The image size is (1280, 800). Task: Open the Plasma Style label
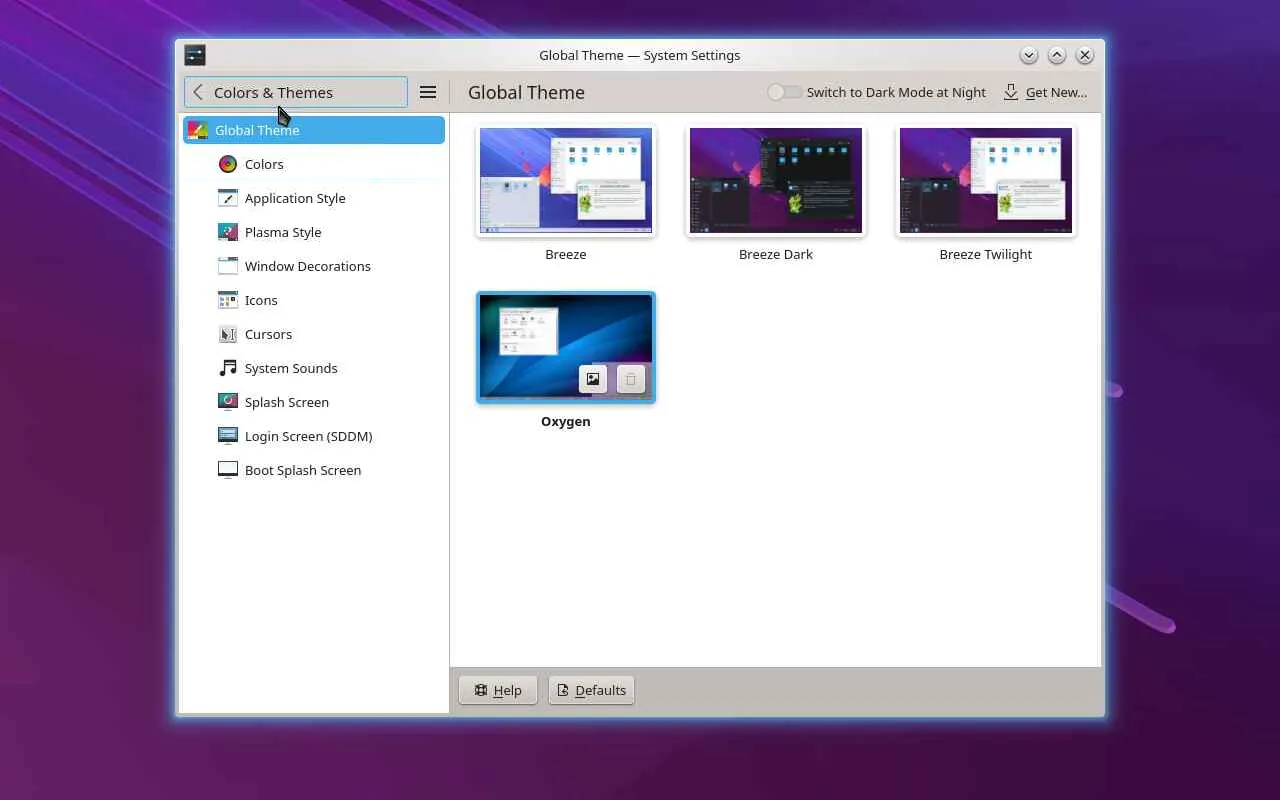point(283,232)
